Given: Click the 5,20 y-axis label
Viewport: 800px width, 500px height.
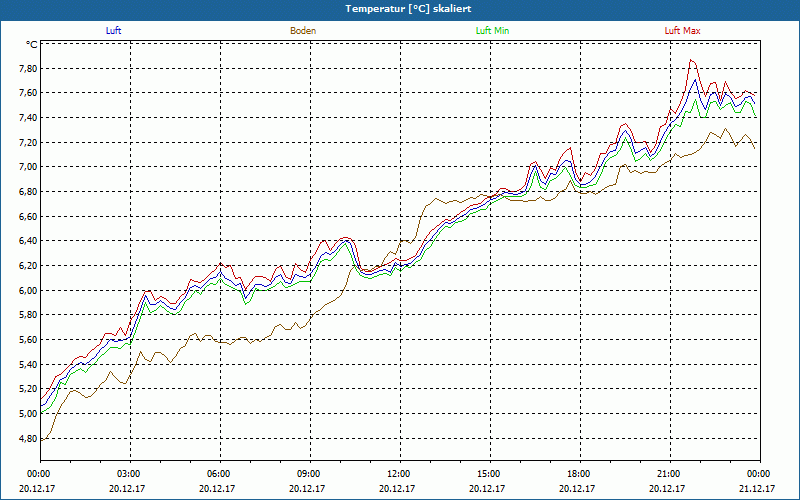Looking at the screenshot, I should click(28, 389).
